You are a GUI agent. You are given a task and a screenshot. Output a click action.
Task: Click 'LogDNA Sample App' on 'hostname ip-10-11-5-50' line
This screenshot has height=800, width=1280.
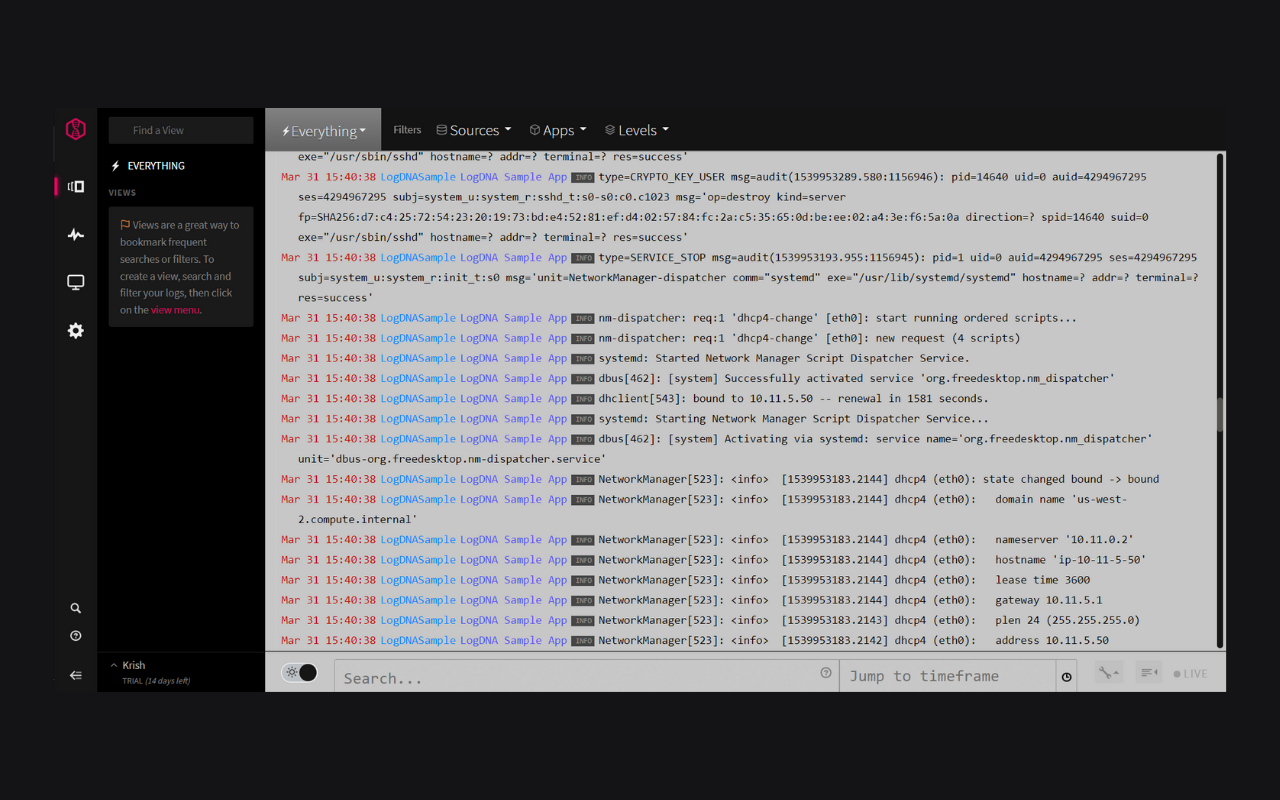(x=513, y=560)
